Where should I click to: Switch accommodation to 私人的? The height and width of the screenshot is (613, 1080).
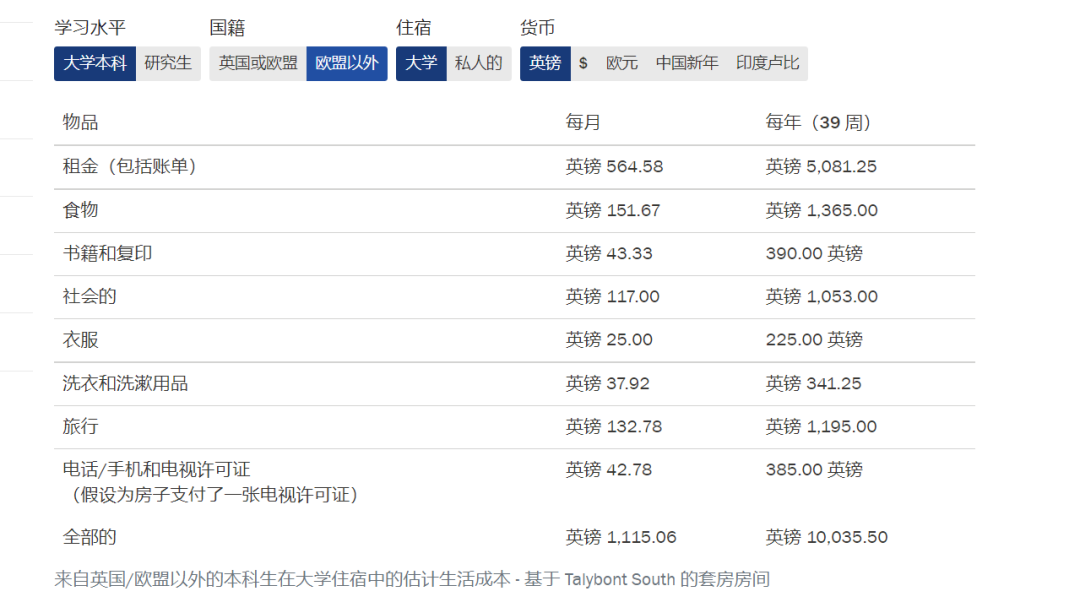pos(479,63)
